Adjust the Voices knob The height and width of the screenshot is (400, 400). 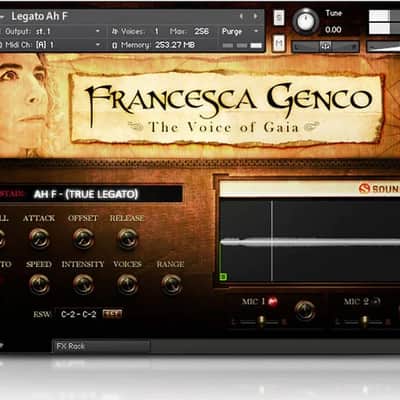pyautogui.click(x=127, y=284)
